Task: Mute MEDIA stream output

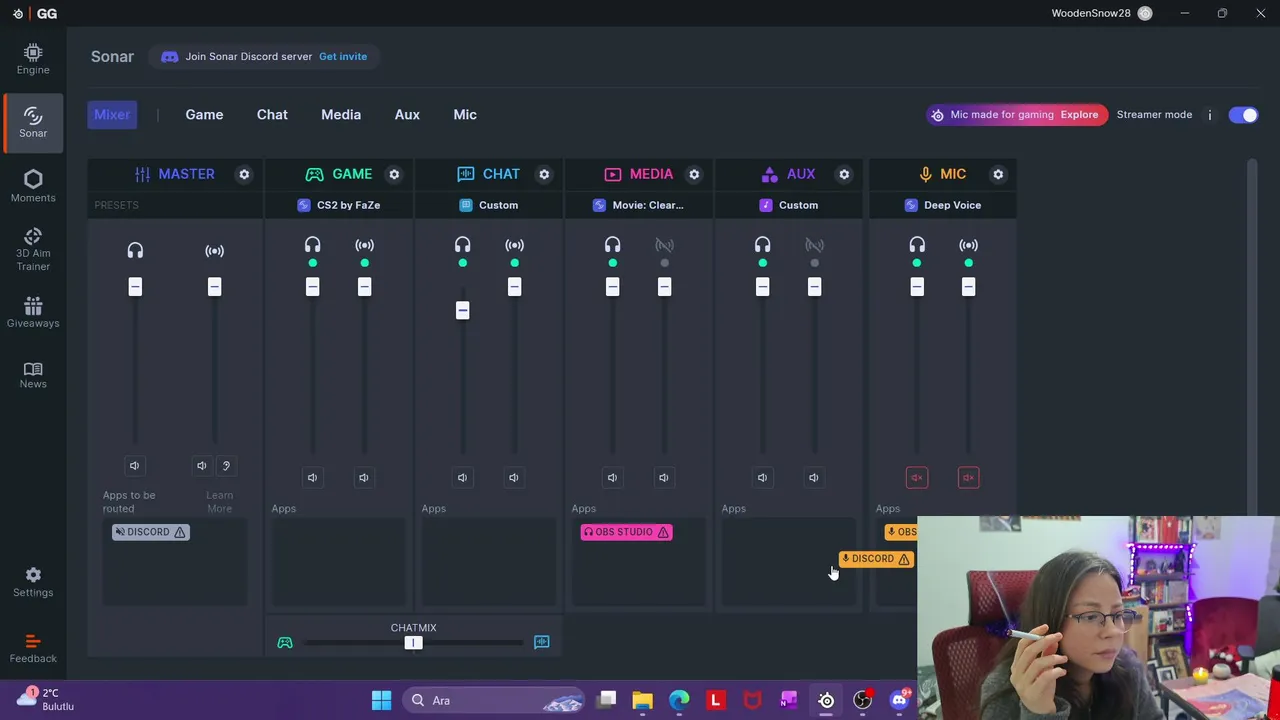Action: click(664, 477)
